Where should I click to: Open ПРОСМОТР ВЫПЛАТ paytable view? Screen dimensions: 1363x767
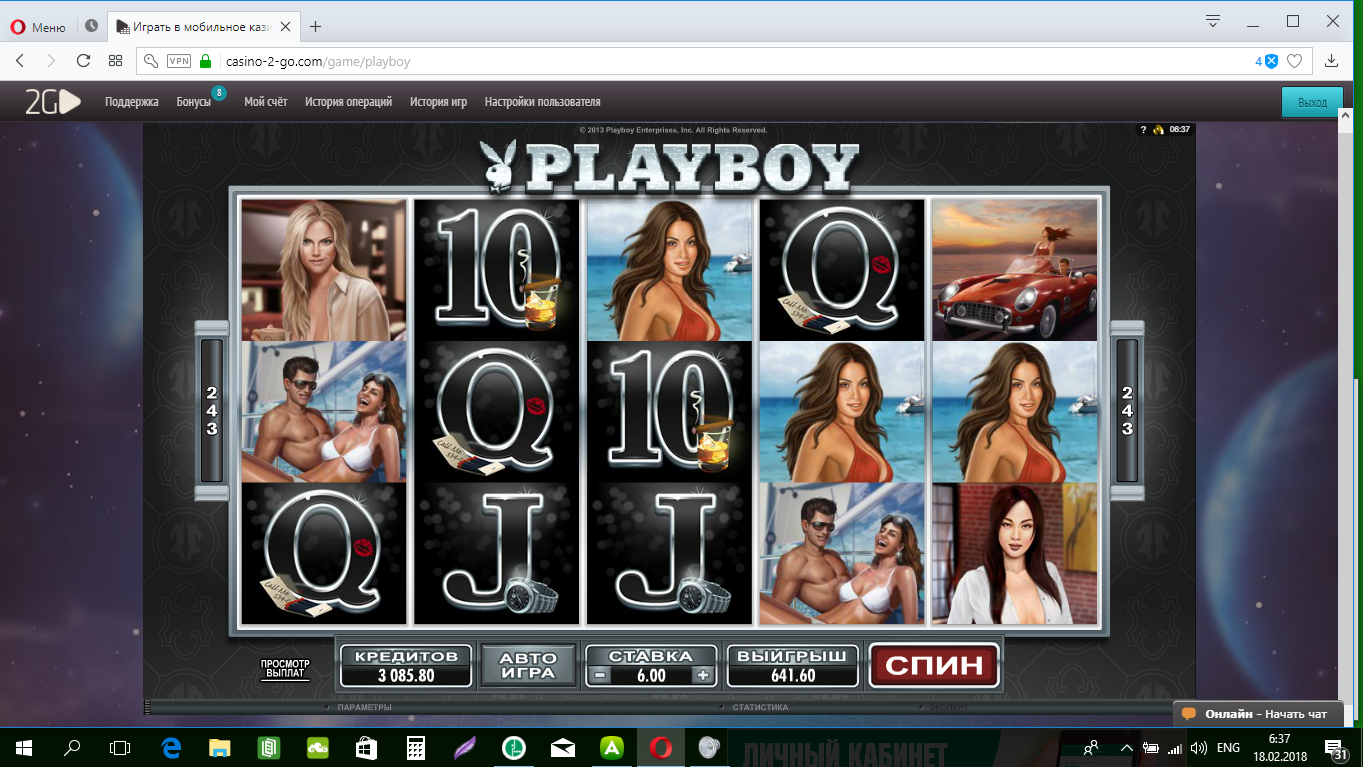point(285,669)
